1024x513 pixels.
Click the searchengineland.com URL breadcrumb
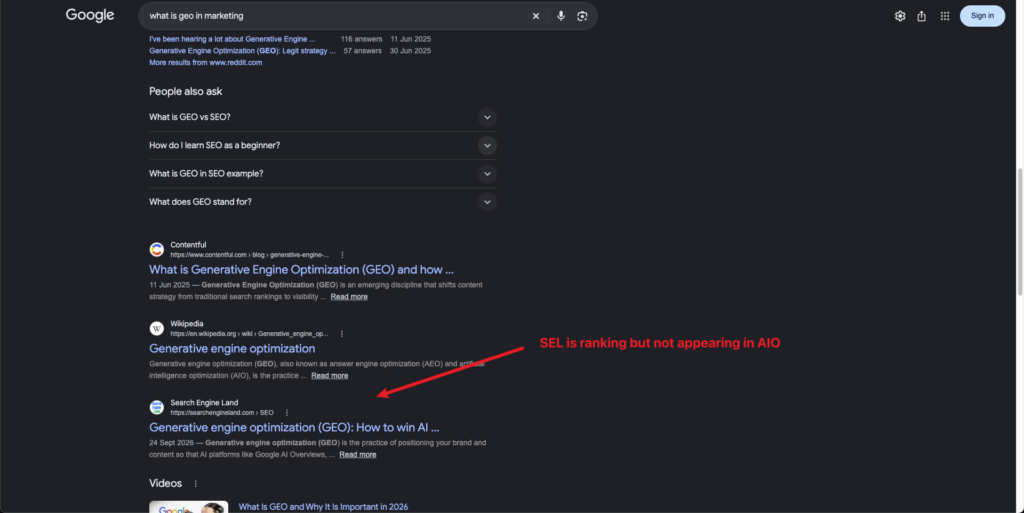pos(222,412)
